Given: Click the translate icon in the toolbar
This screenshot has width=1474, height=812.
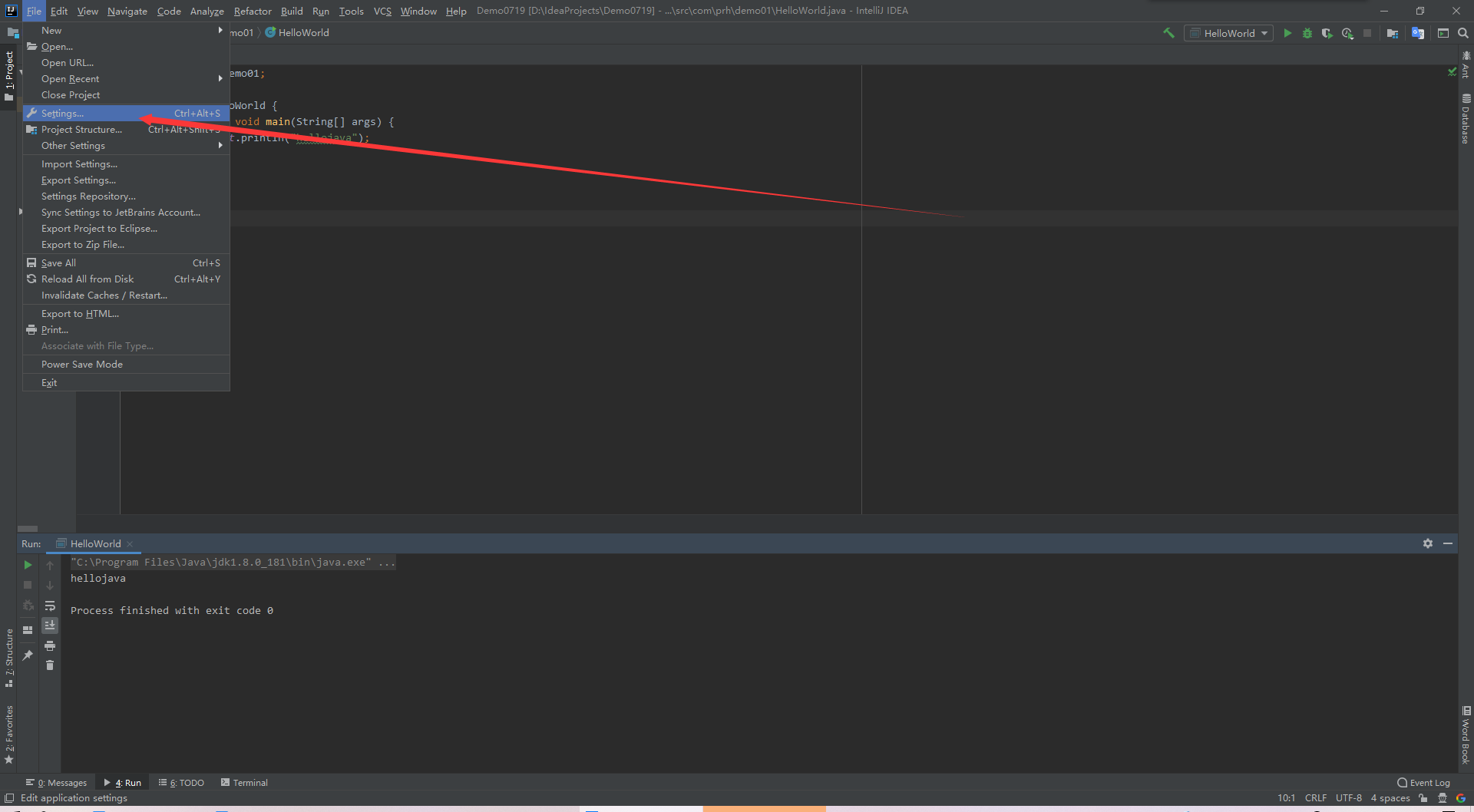Looking at the screenshot, I should coord(1418,33).
